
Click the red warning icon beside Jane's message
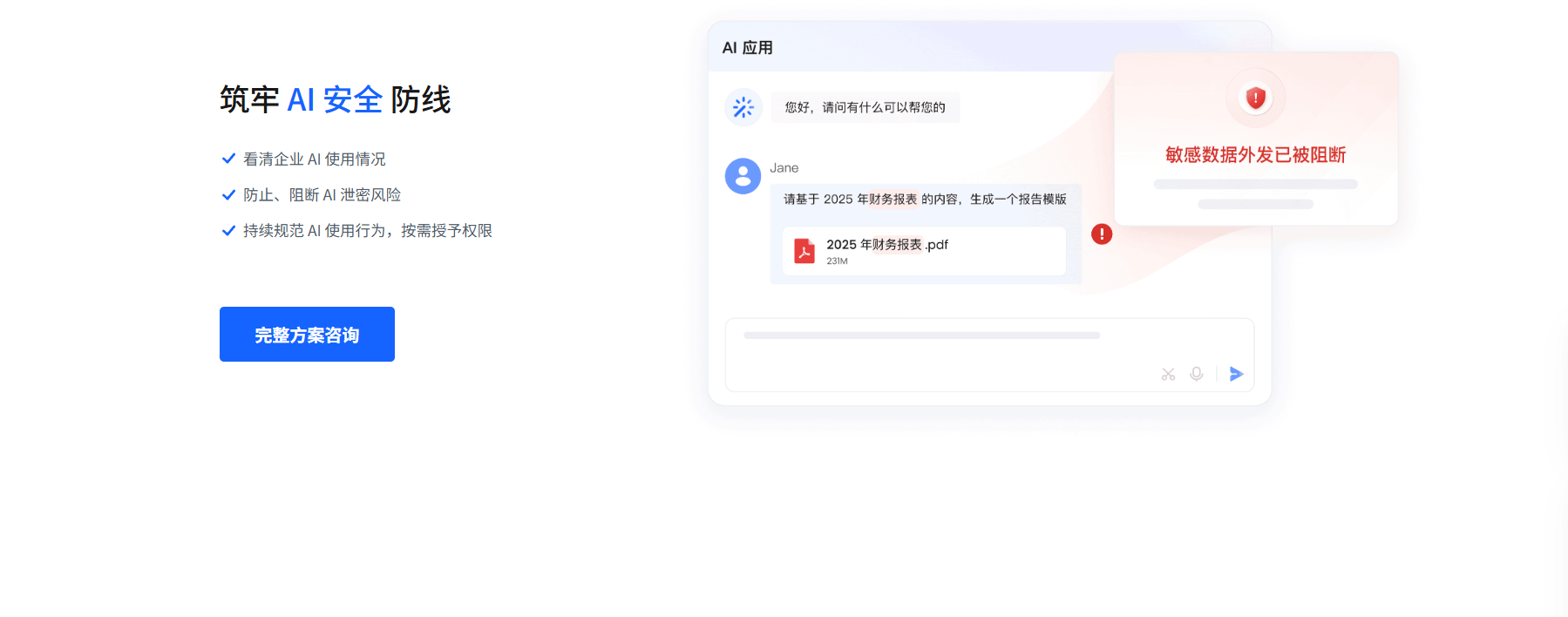(x=1102, y=234)
